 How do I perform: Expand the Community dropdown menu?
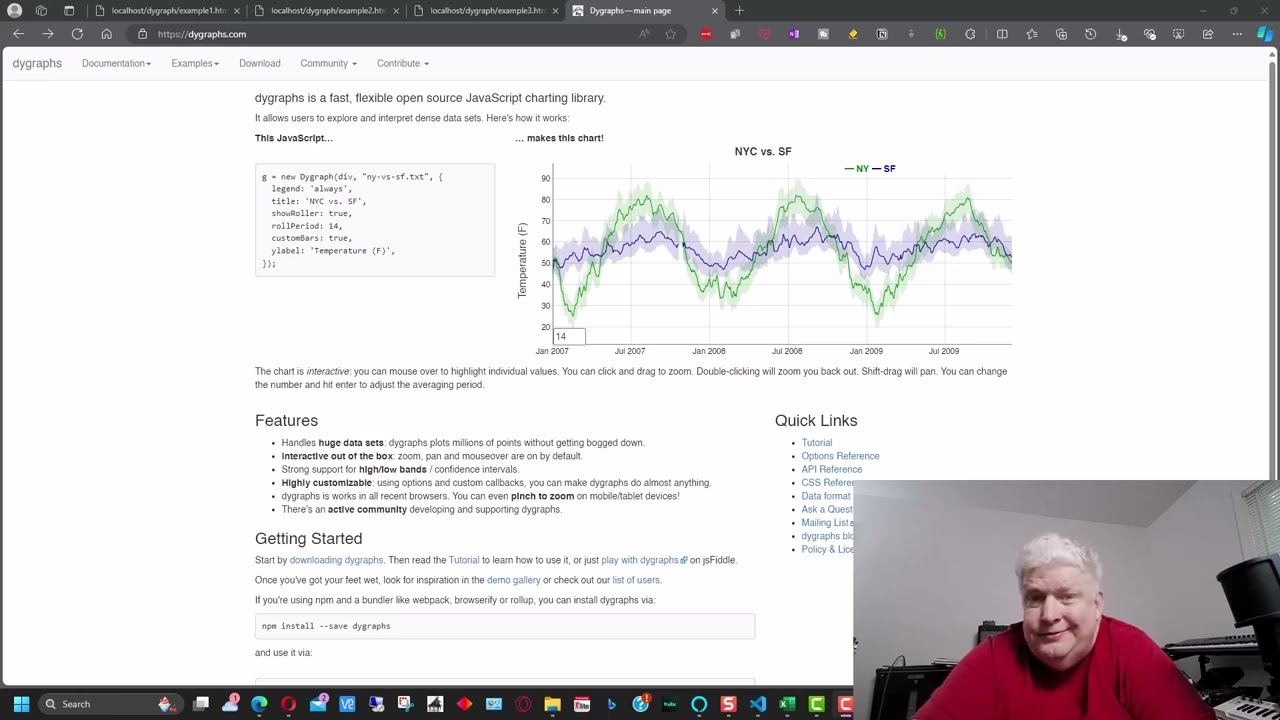coord(328,63)
